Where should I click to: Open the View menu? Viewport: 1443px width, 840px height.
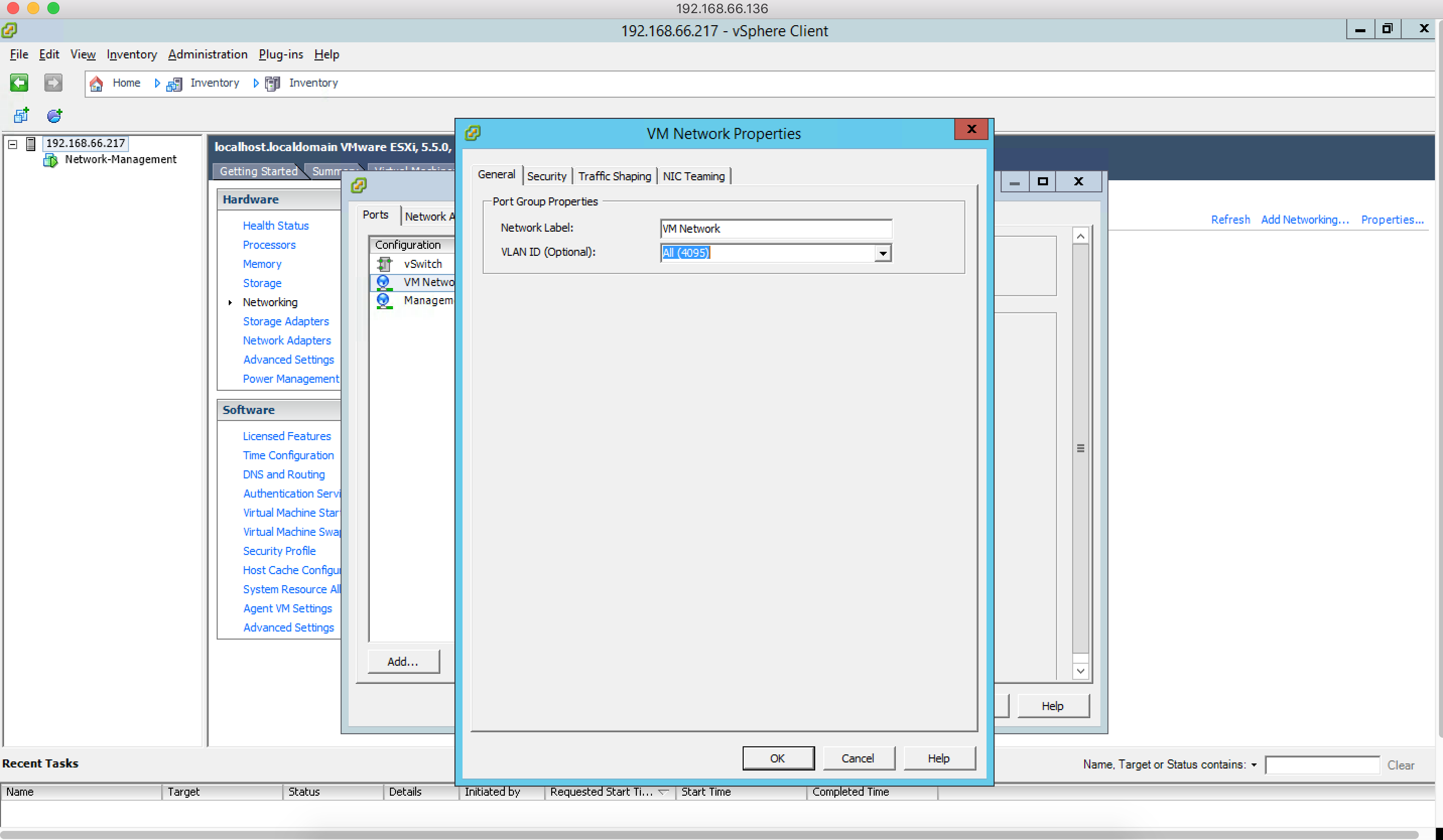(x=83, y=54)
